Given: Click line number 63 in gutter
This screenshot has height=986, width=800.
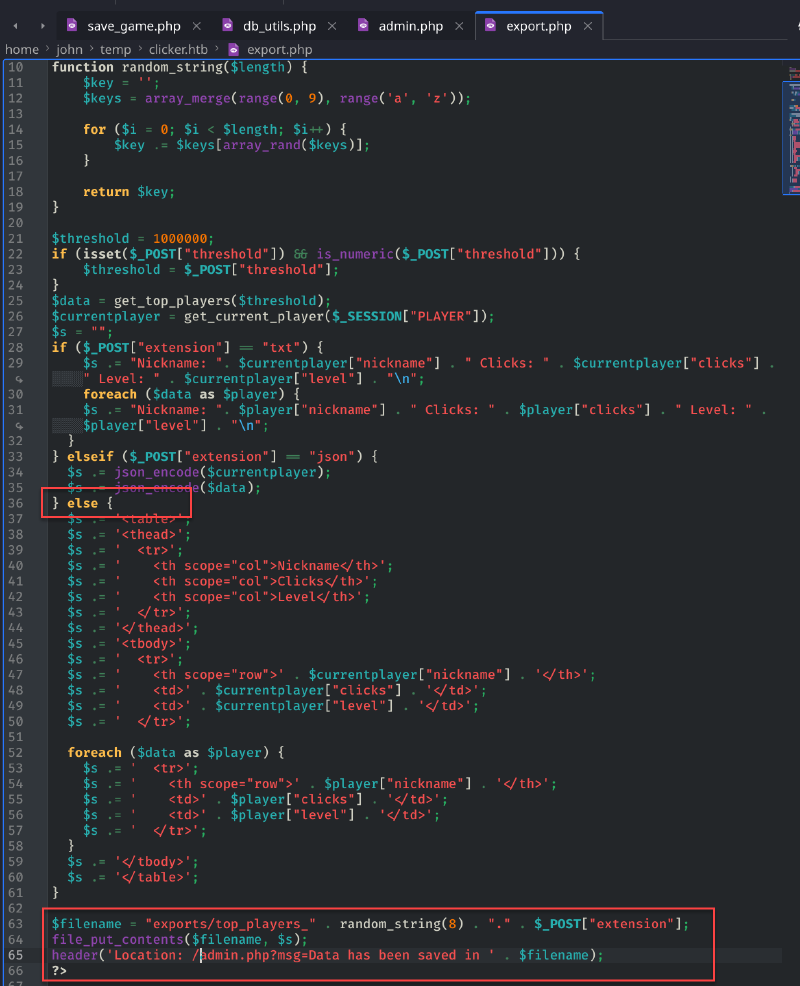Looking at the screenshot, I should [x=16, y=924].
